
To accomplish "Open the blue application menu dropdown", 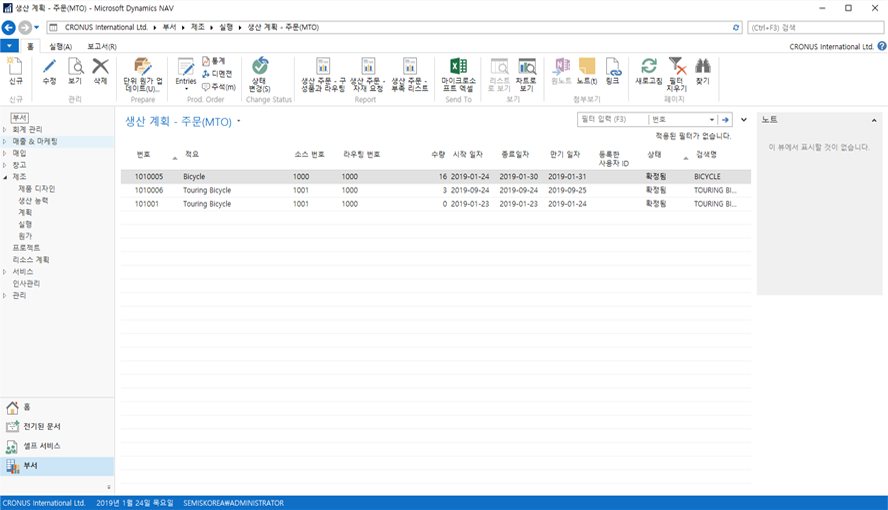I will (9, 46).
